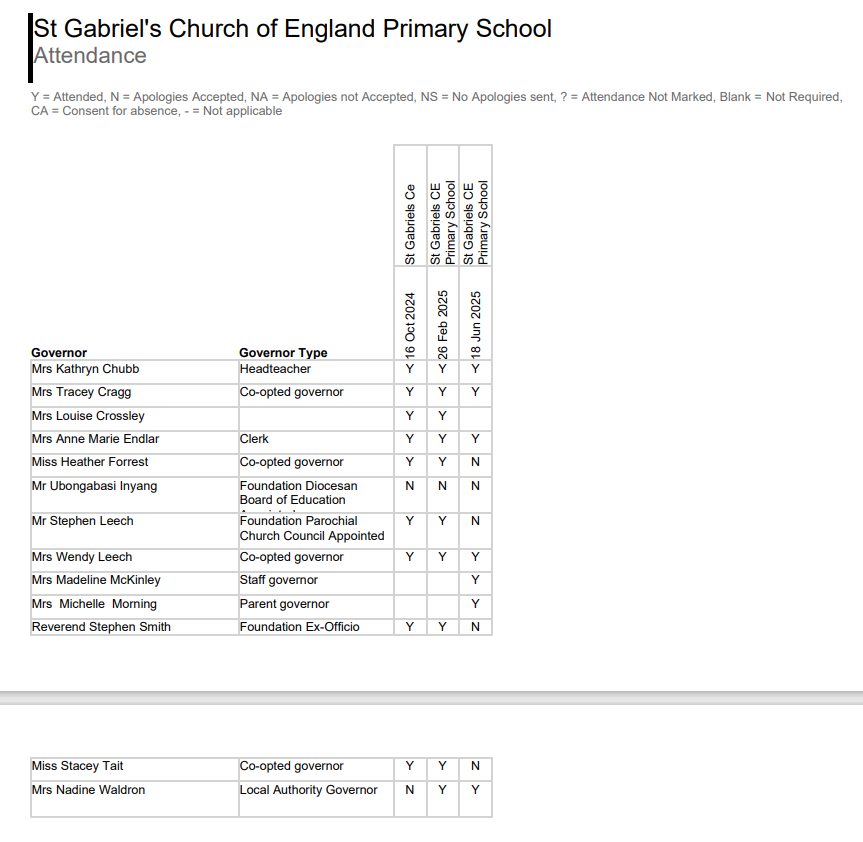This screenshot has height=842, width=863.
Task: Click the 26 Feb 2025 date header
Action: (443, 325)
